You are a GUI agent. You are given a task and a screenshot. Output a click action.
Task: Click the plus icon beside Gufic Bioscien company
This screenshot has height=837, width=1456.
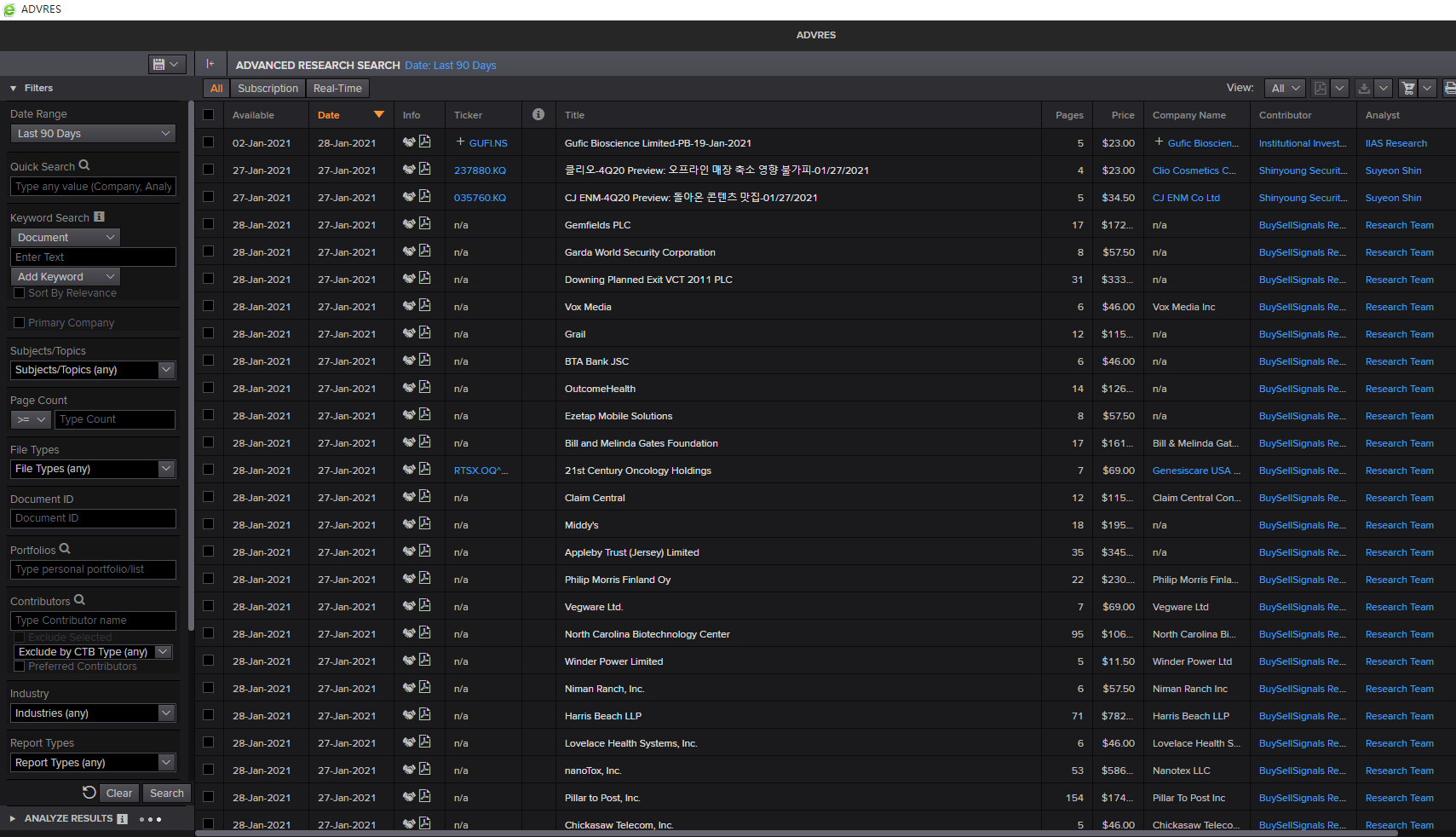pyautogui.click(x=1159, y=142)
